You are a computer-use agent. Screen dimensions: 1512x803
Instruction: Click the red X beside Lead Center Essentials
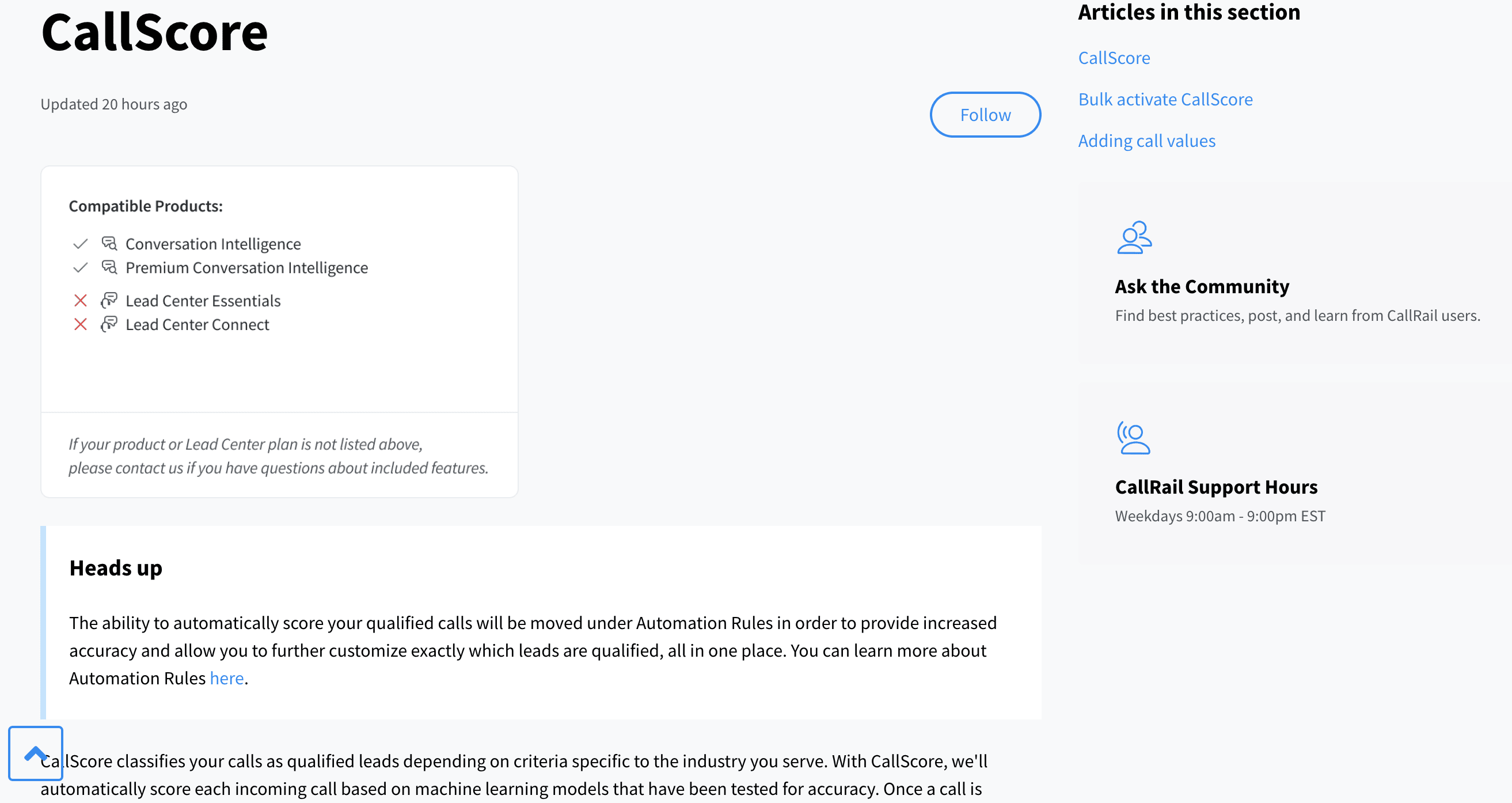click(81, 300)
